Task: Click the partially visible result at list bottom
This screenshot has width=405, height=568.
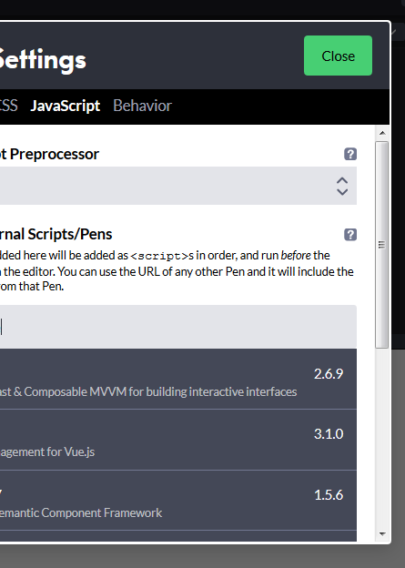Action: pos(178,536)
